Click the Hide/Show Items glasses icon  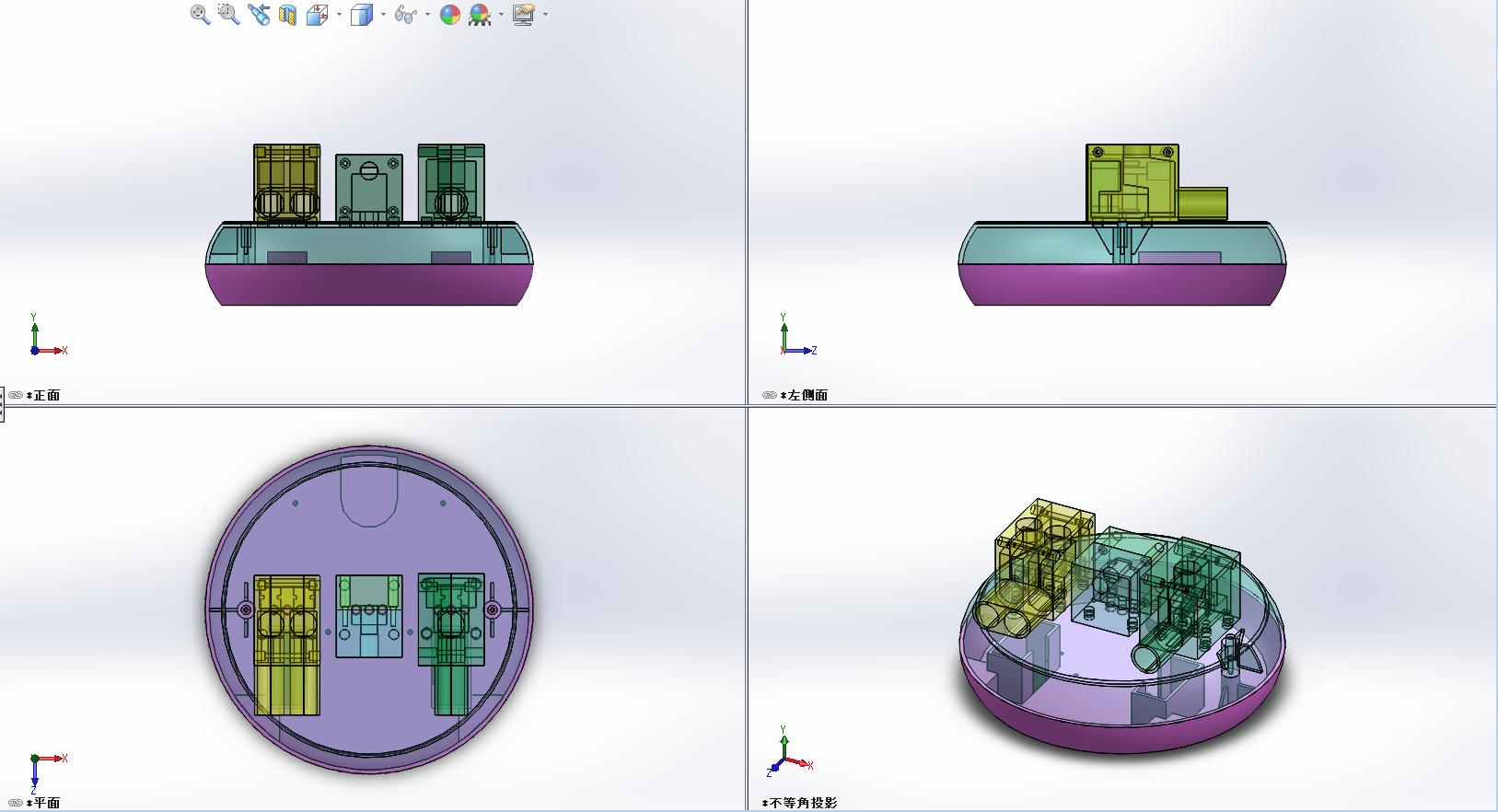405,15
